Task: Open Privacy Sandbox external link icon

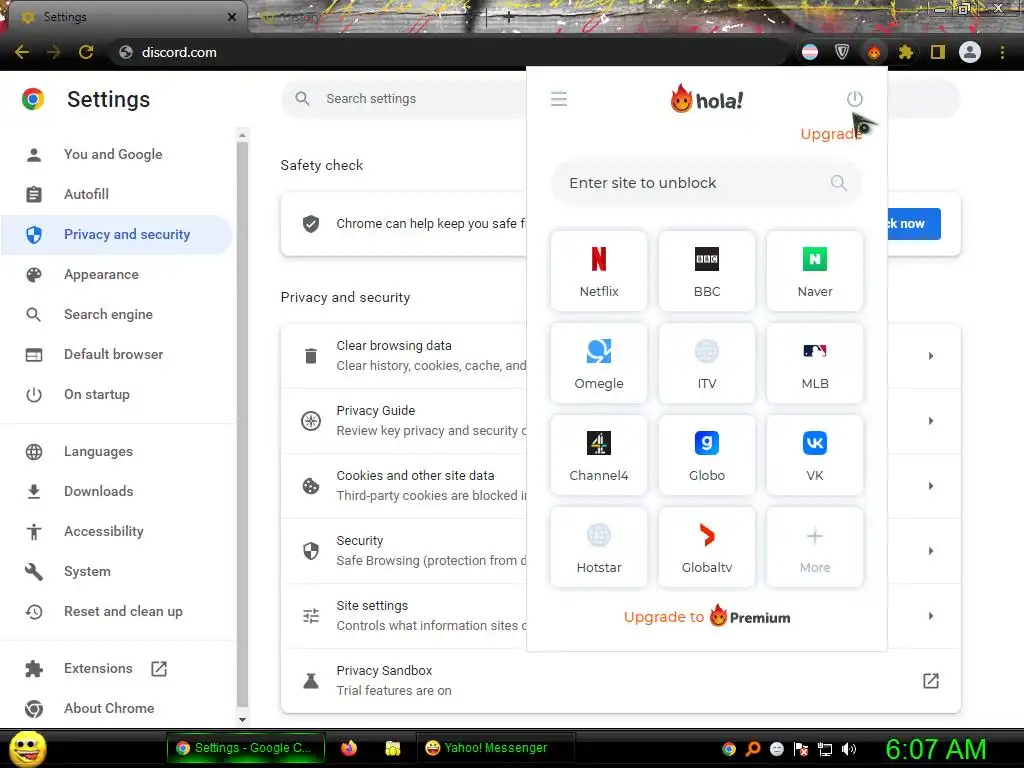Action: click(931, 680)
